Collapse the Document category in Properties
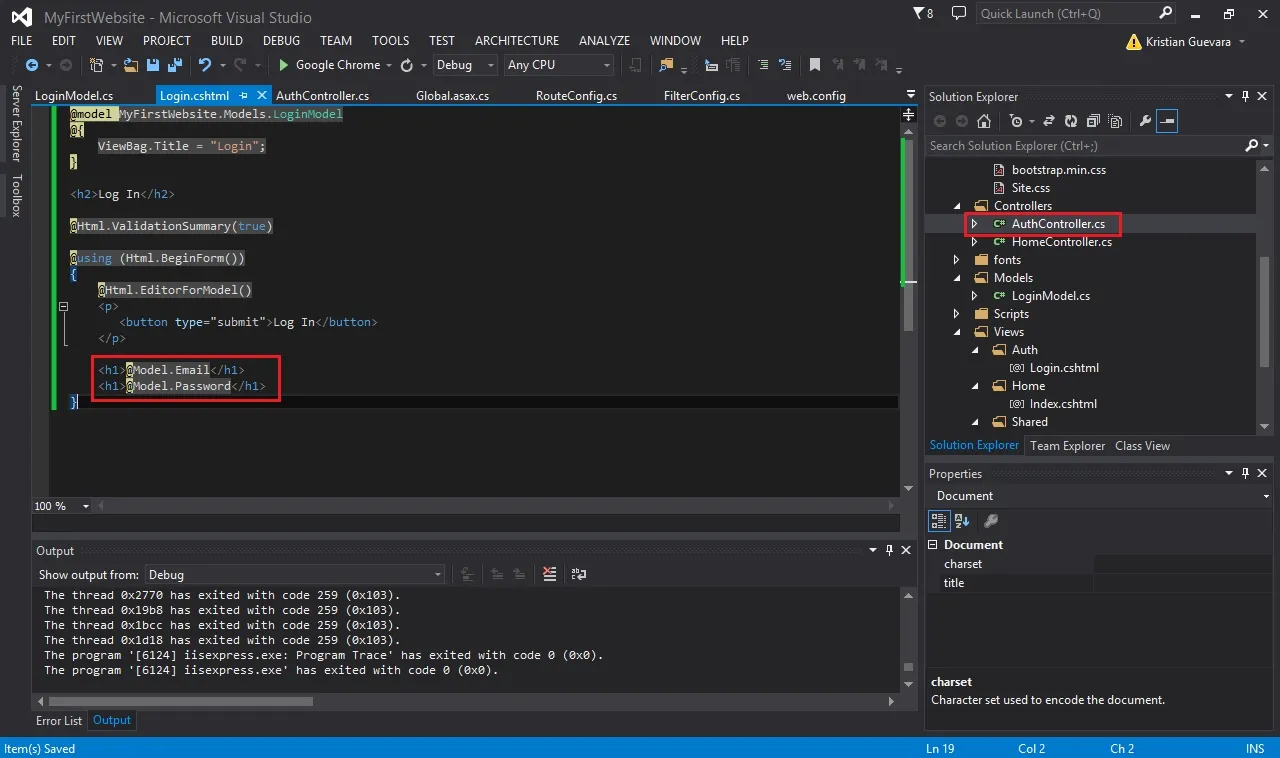This screenshot has height=758, width=1280. tap(934, 545)
